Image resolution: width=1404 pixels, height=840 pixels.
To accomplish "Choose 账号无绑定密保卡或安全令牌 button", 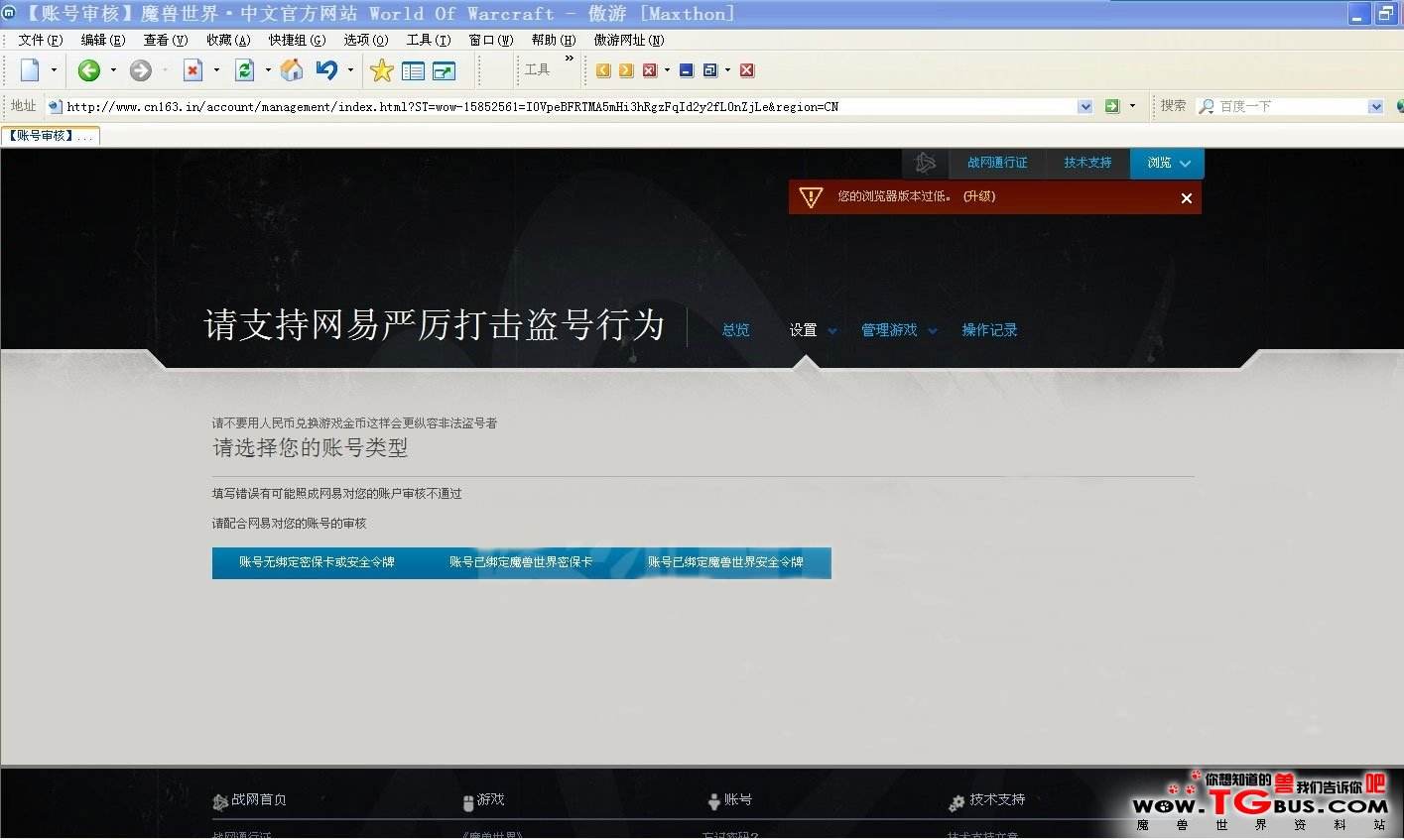I will pyautogui.click(x=317, y=562).
